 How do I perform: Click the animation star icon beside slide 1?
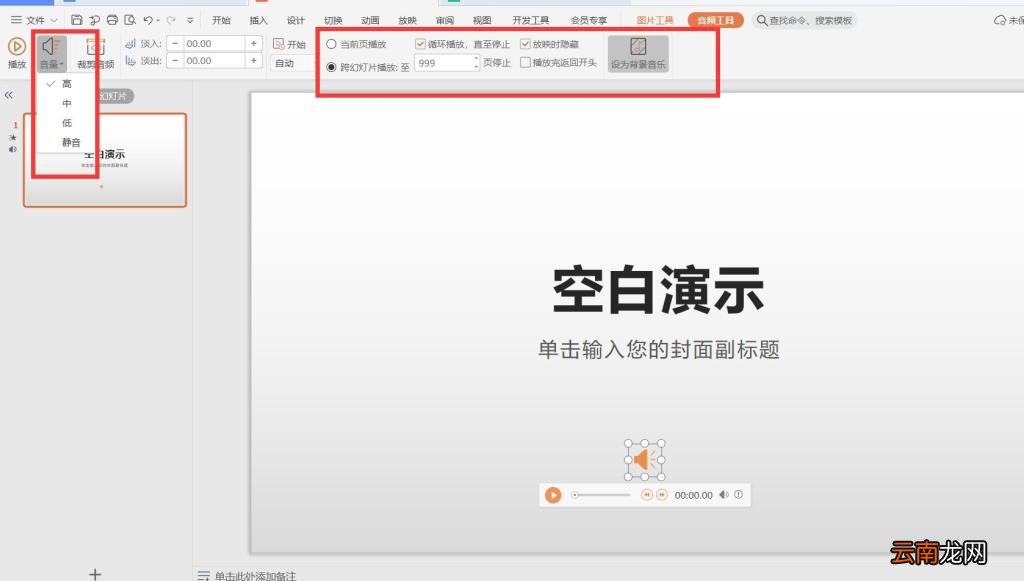pyautogui.click(x=12, y=138)
